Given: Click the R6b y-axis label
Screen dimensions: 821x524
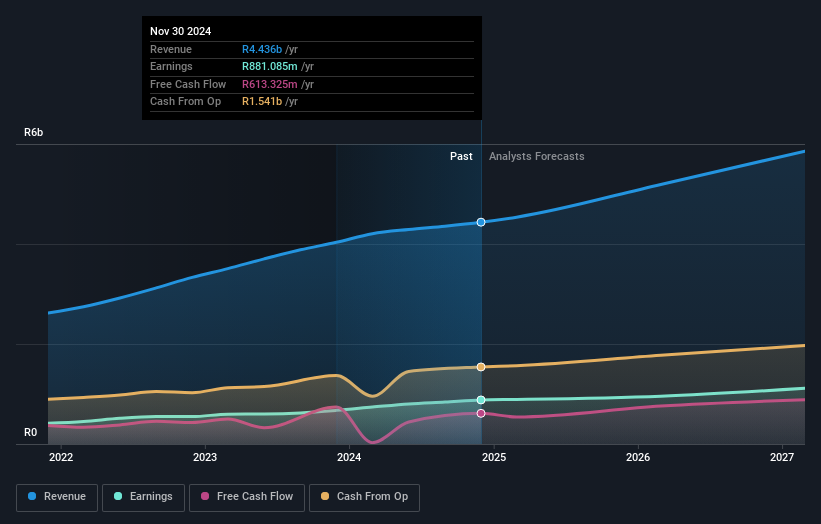Looking at the screenshot, I should [x=34, y=132].
